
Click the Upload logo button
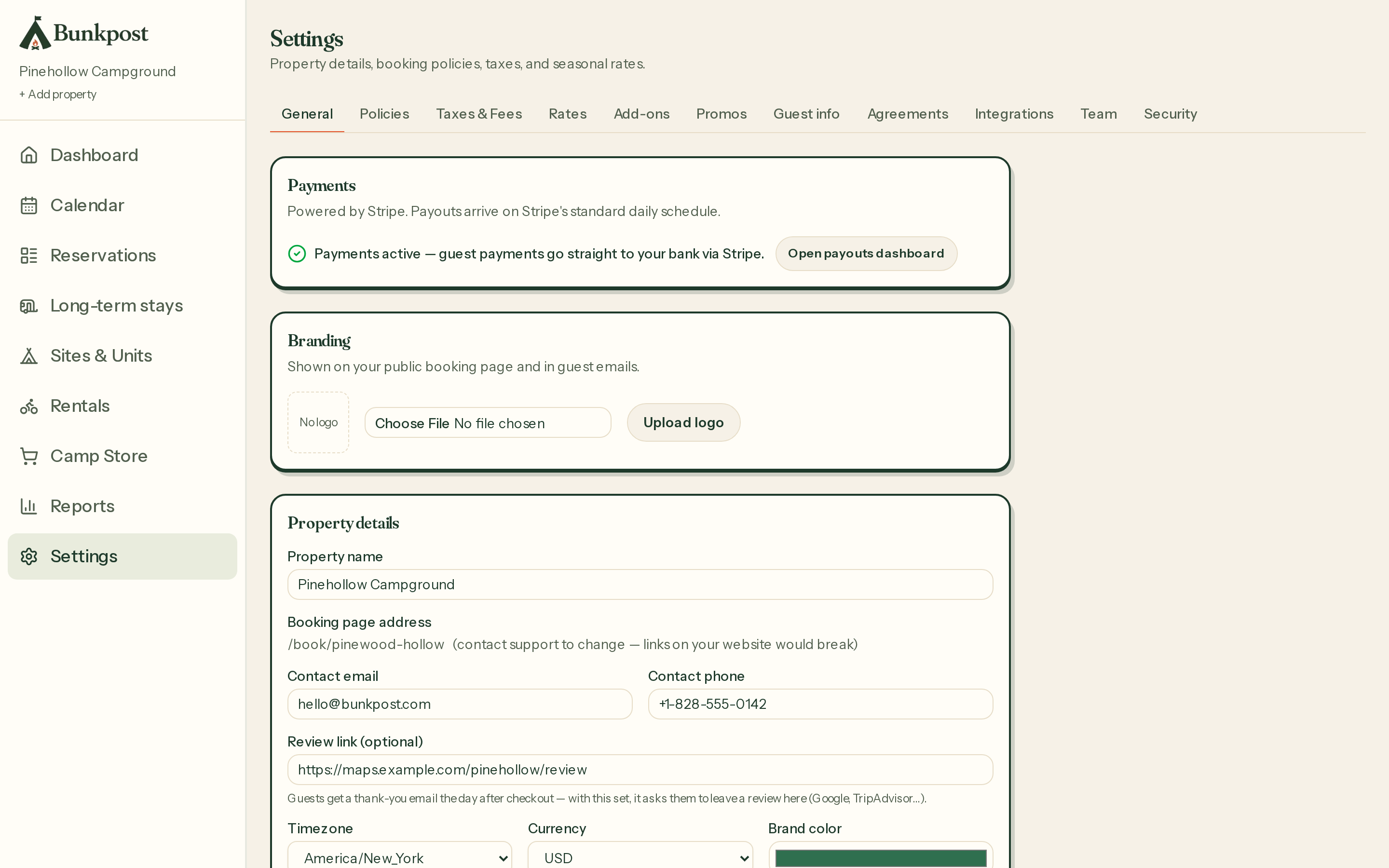tap(683, 422)
